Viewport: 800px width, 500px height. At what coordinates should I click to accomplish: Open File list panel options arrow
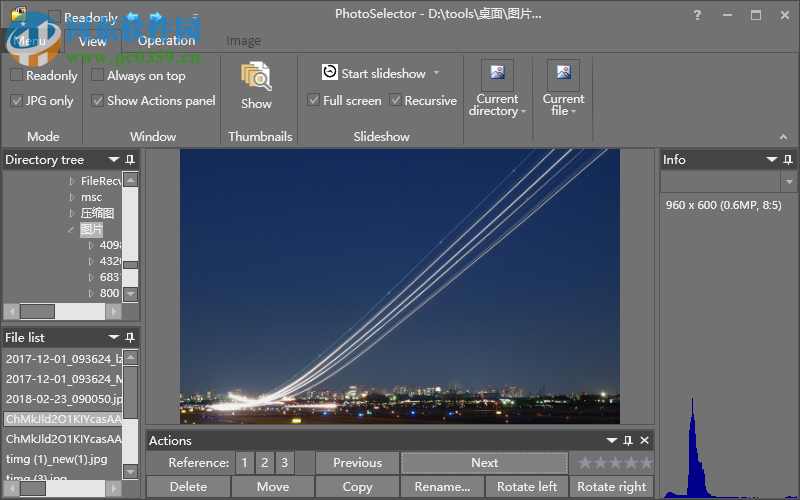(x=114, y=337)
